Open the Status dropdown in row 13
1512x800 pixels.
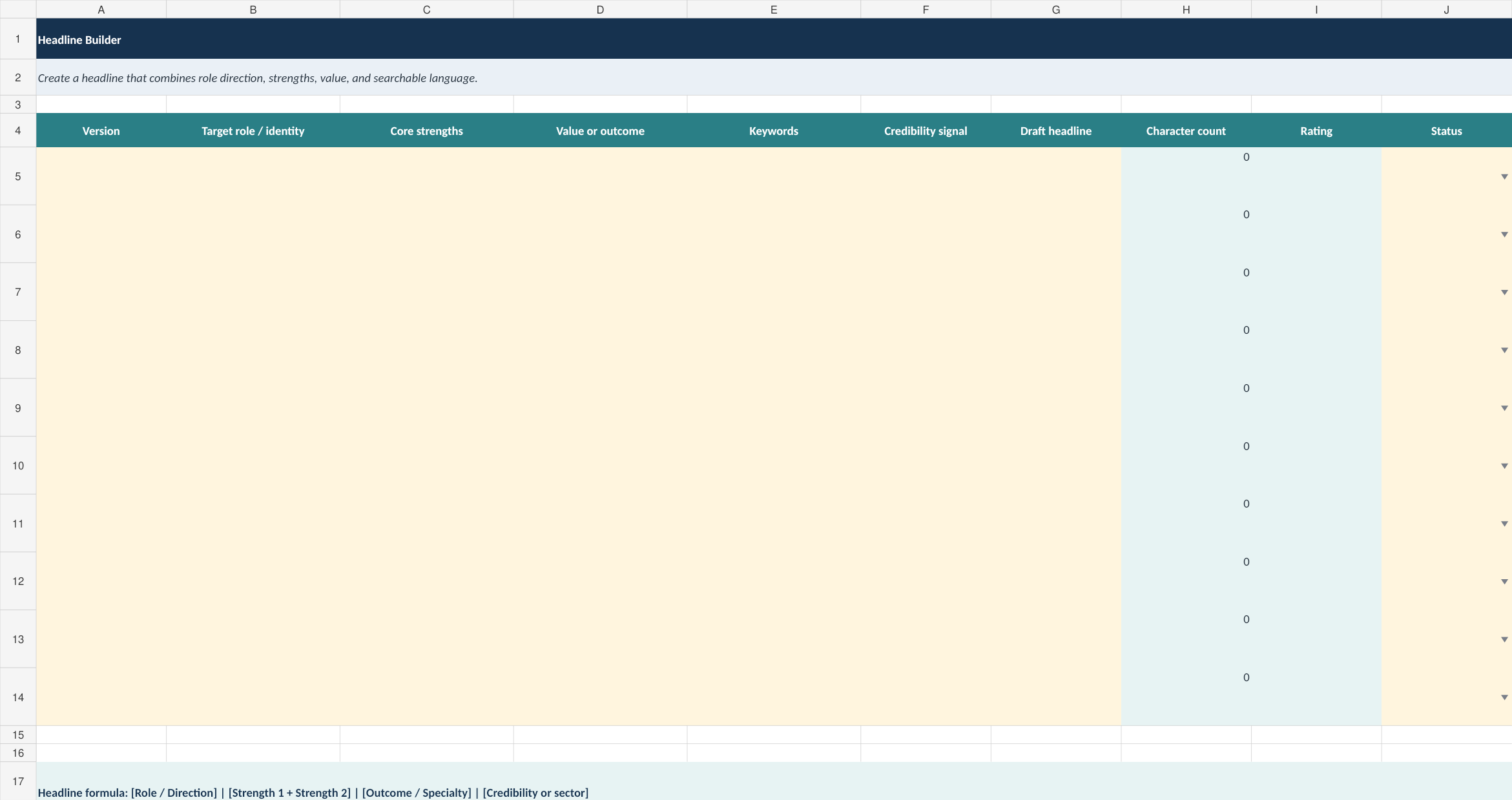point(1504,639)
